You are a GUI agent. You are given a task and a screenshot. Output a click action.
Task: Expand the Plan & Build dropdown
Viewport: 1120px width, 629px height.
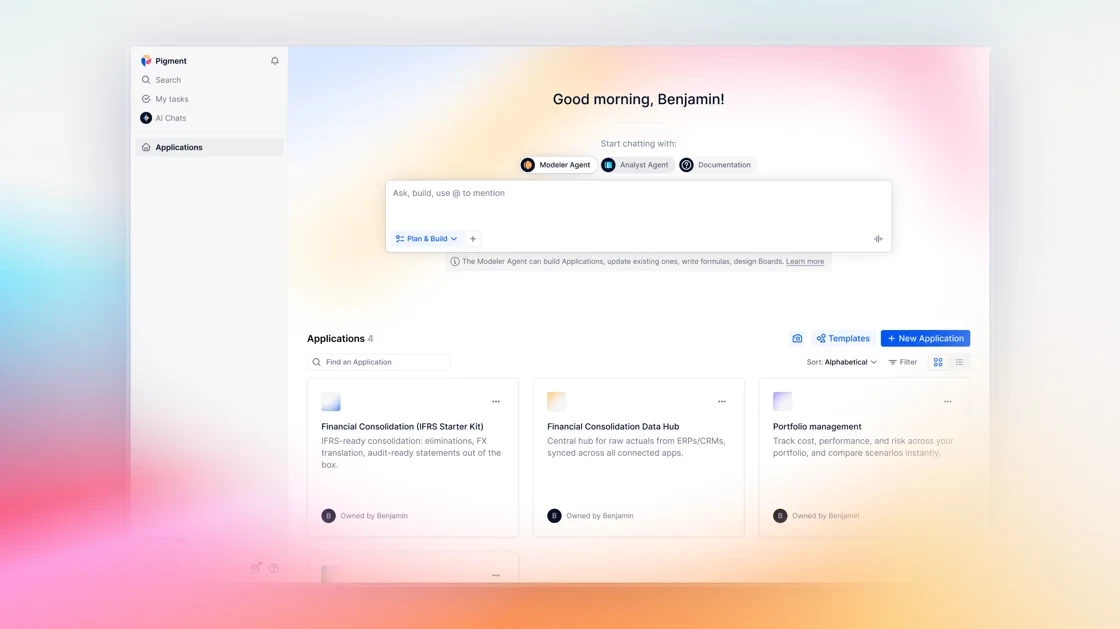(426, 238)
